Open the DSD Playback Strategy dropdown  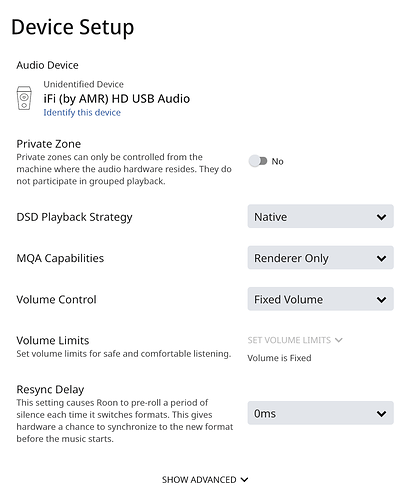pyautogui.click(x=320, y=217)
